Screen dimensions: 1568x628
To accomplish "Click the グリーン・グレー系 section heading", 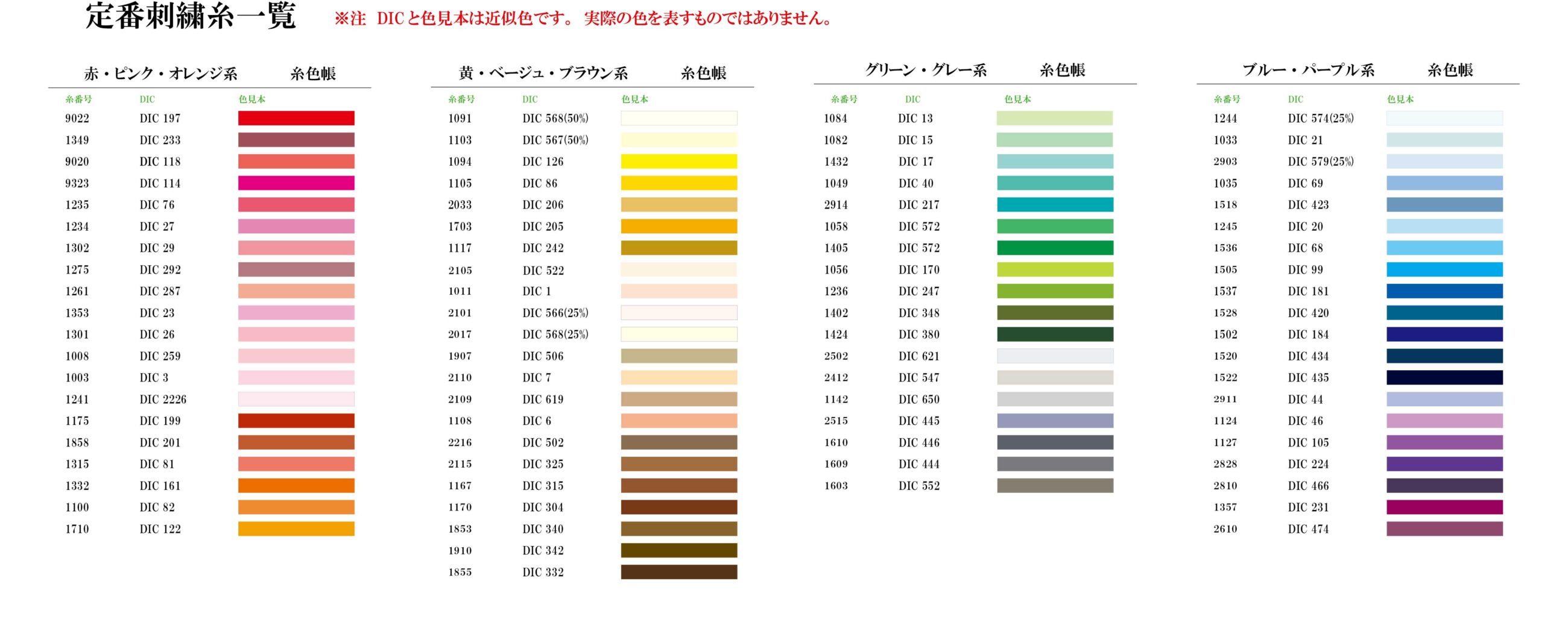I will click(x=926, y=71).
